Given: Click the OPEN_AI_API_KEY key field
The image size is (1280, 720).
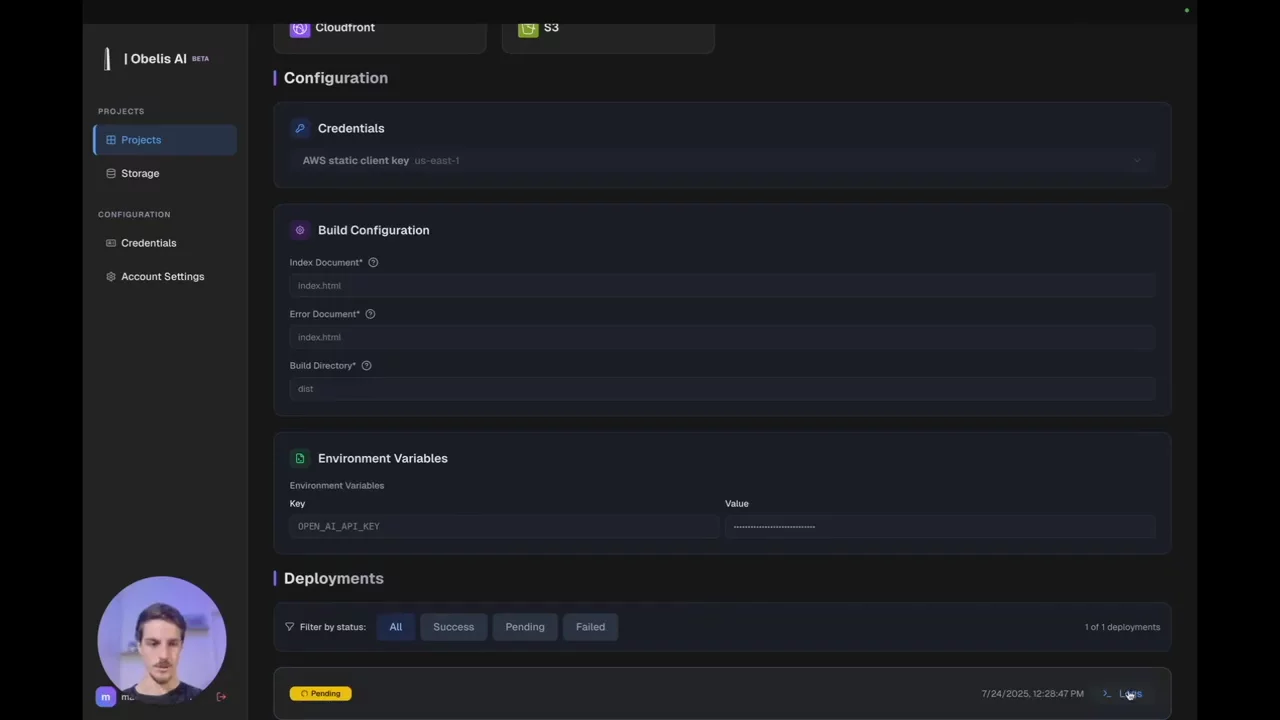Looking at the screenshot, I should (x=504, y=526).
